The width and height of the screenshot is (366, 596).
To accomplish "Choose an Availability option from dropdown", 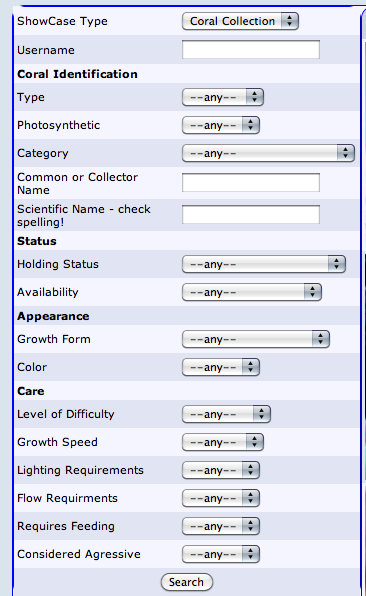I will [x=252, y=292].
